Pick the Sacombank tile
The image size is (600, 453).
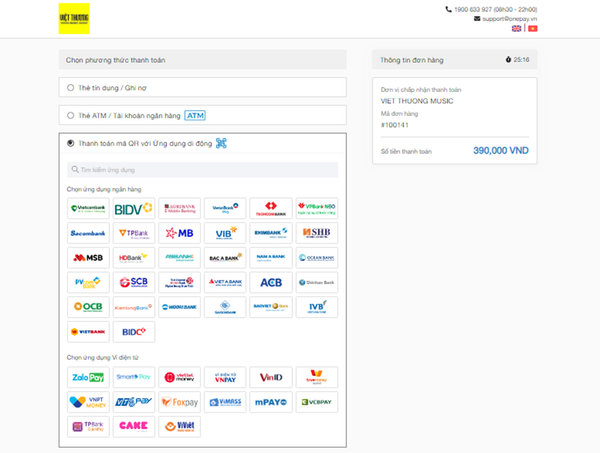(x=88, y=233)
